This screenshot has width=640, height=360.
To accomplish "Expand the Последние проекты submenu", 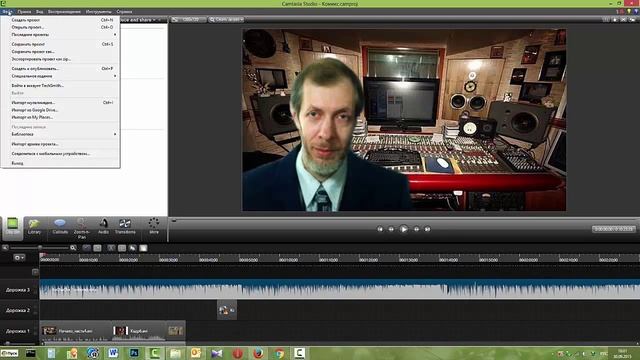I will pos(61,35).
